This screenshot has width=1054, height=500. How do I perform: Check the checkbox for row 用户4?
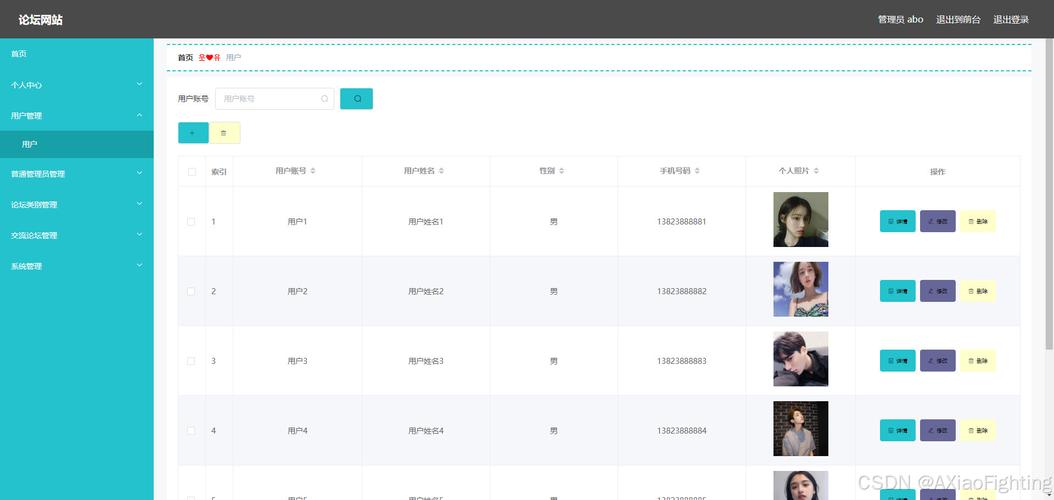point(192,431)
